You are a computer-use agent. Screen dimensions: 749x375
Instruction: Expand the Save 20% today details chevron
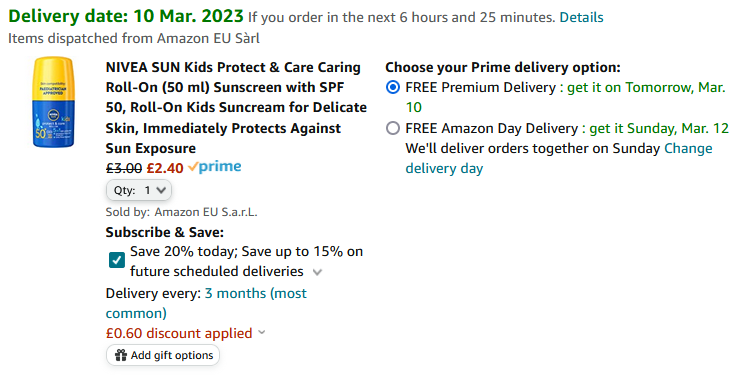317,272
